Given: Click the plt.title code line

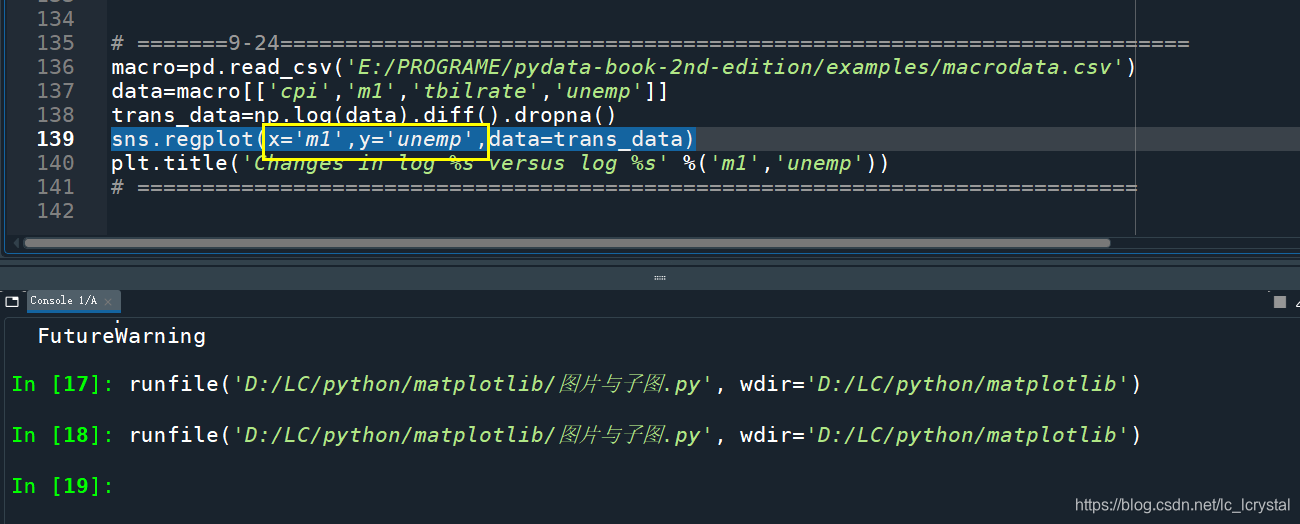Looking at the screenshot, I should coord(500,163).
